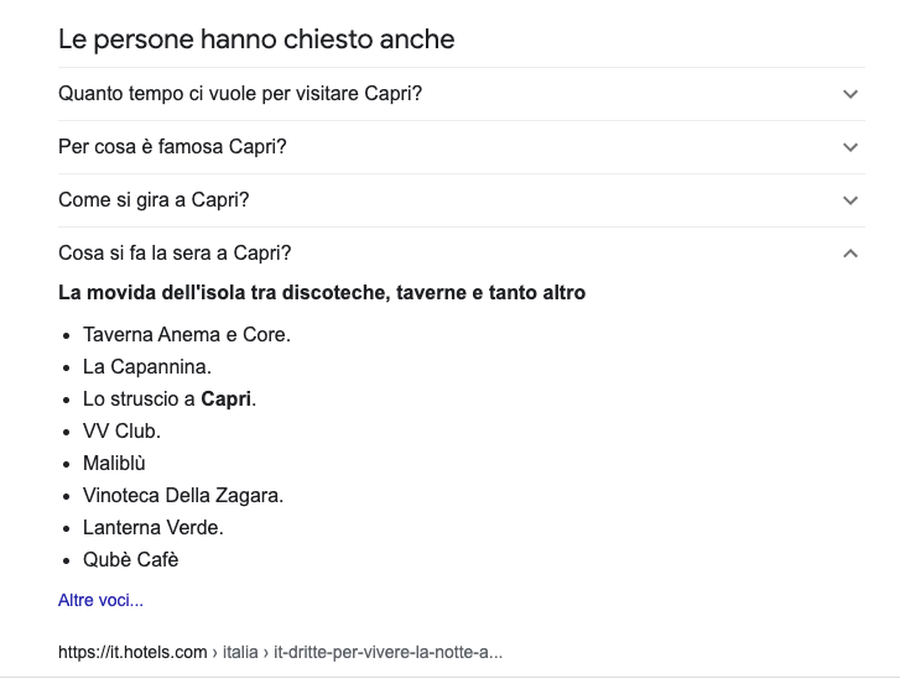Click the 'Le persone hanno chiesto anche' heading
The height and width of the screenshot is (684, 900).
pos(256,39)
